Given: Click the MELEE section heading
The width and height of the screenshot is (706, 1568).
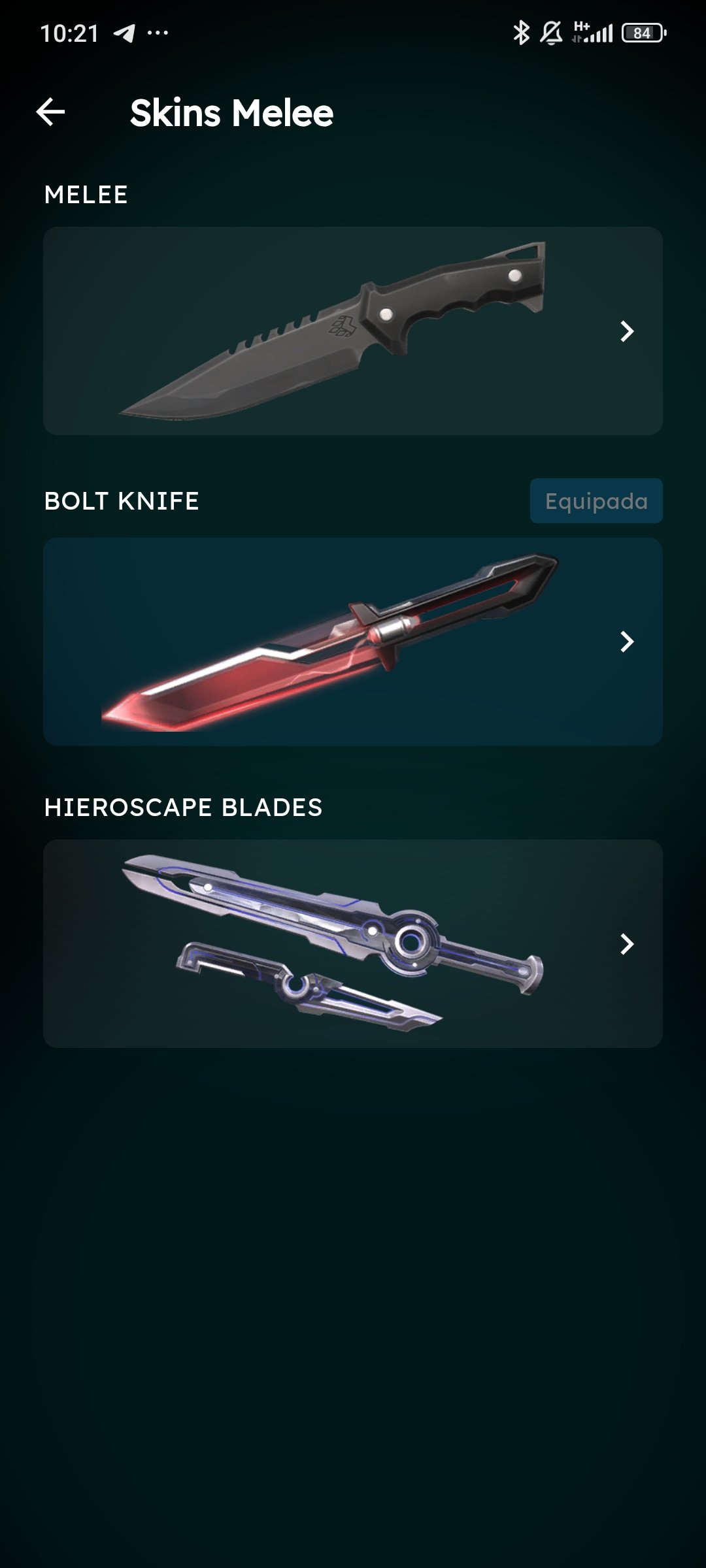Looking at the screenshot, I should tap(86, 195).
